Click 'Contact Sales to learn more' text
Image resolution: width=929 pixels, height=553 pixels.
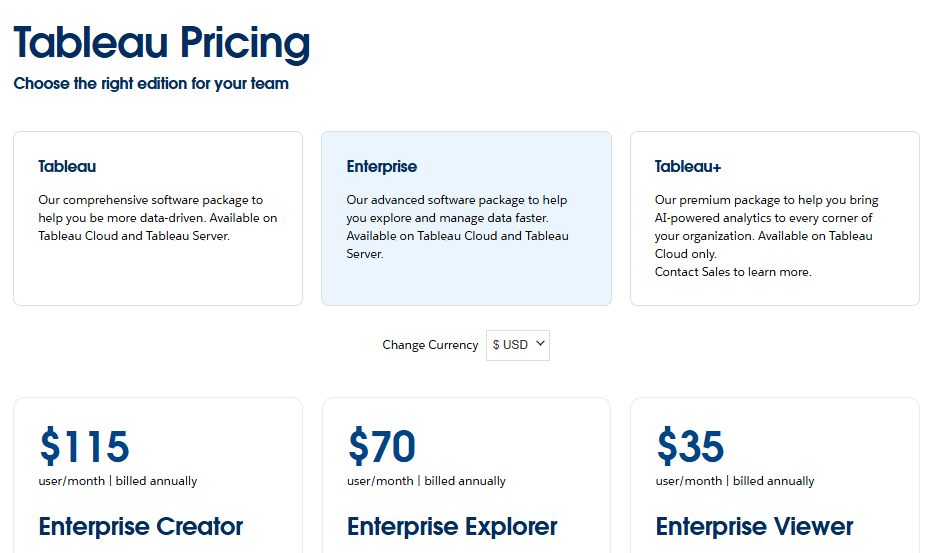point(733,272)
